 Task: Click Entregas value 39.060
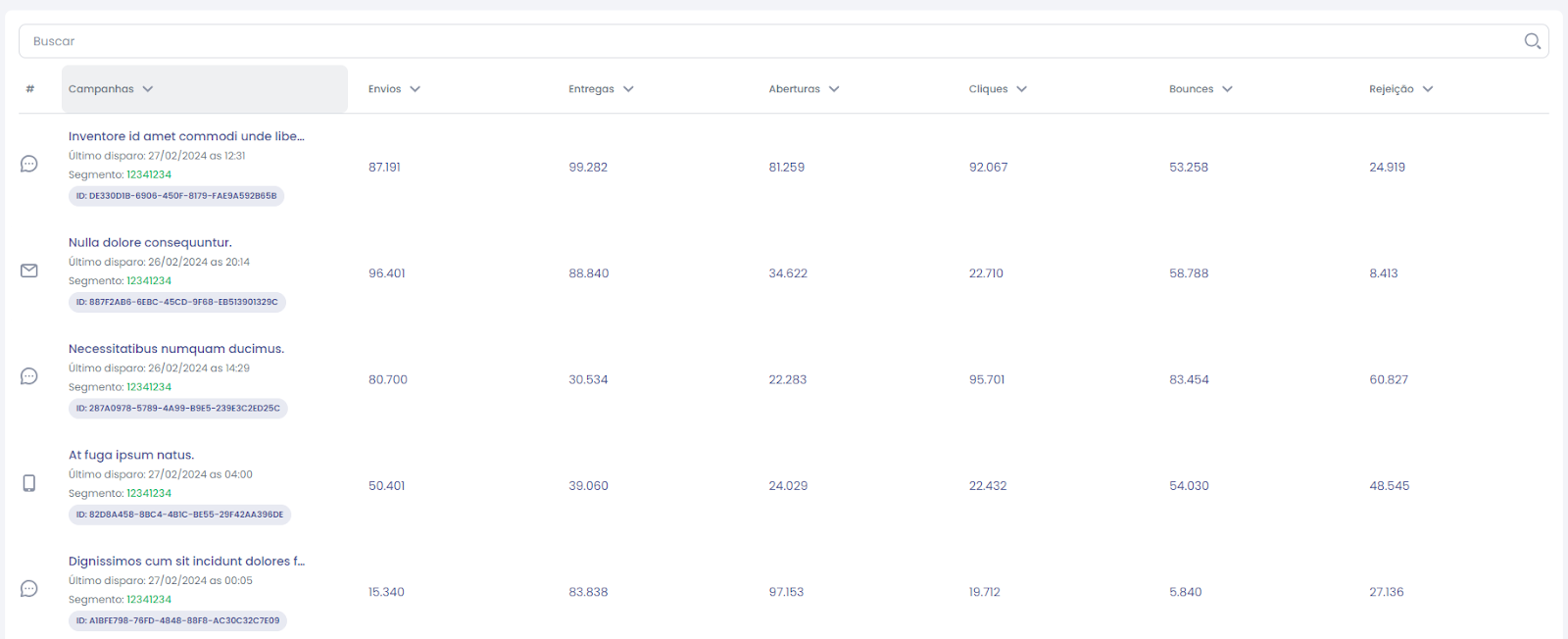[588, 486]
